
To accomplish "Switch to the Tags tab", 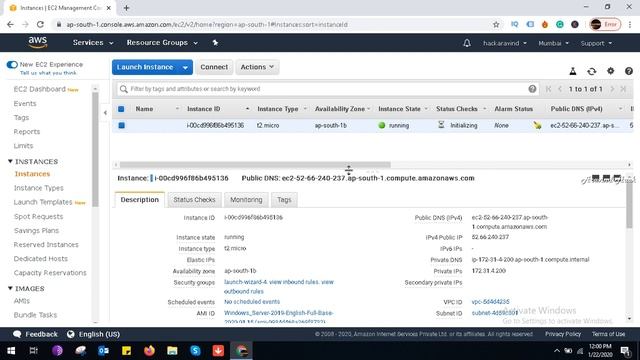I will pyautogui.click(x=284, y=200).
